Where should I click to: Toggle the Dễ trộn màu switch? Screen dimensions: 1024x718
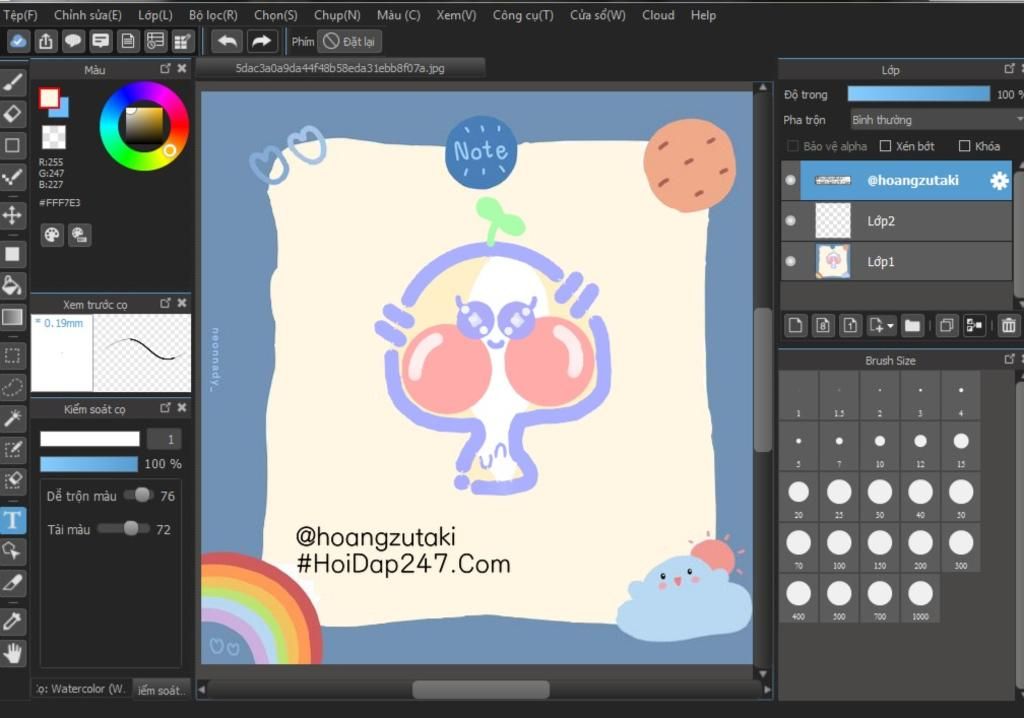click(x=138, y=495)
